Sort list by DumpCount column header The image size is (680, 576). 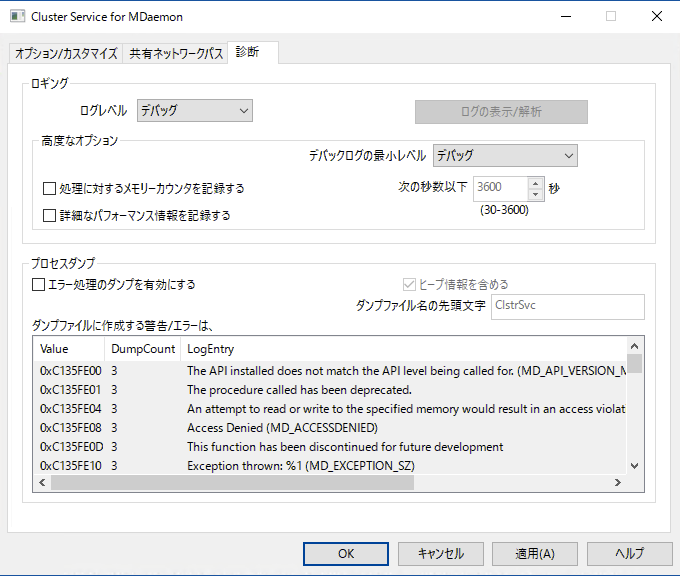[x=143, y=349]
